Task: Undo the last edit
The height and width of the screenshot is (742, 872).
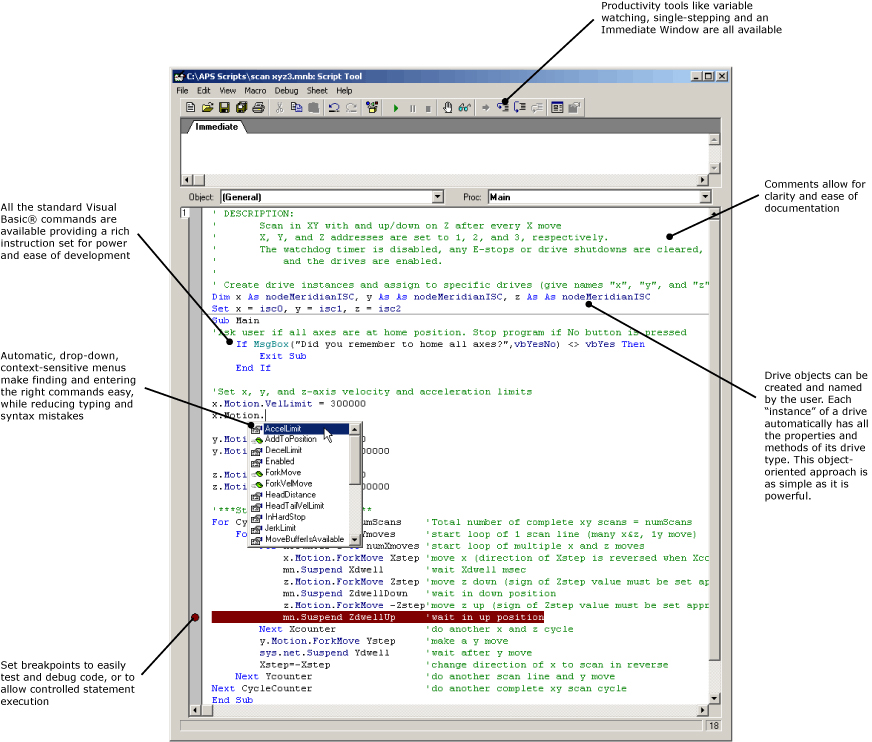Action: click(x=336, y=107)
